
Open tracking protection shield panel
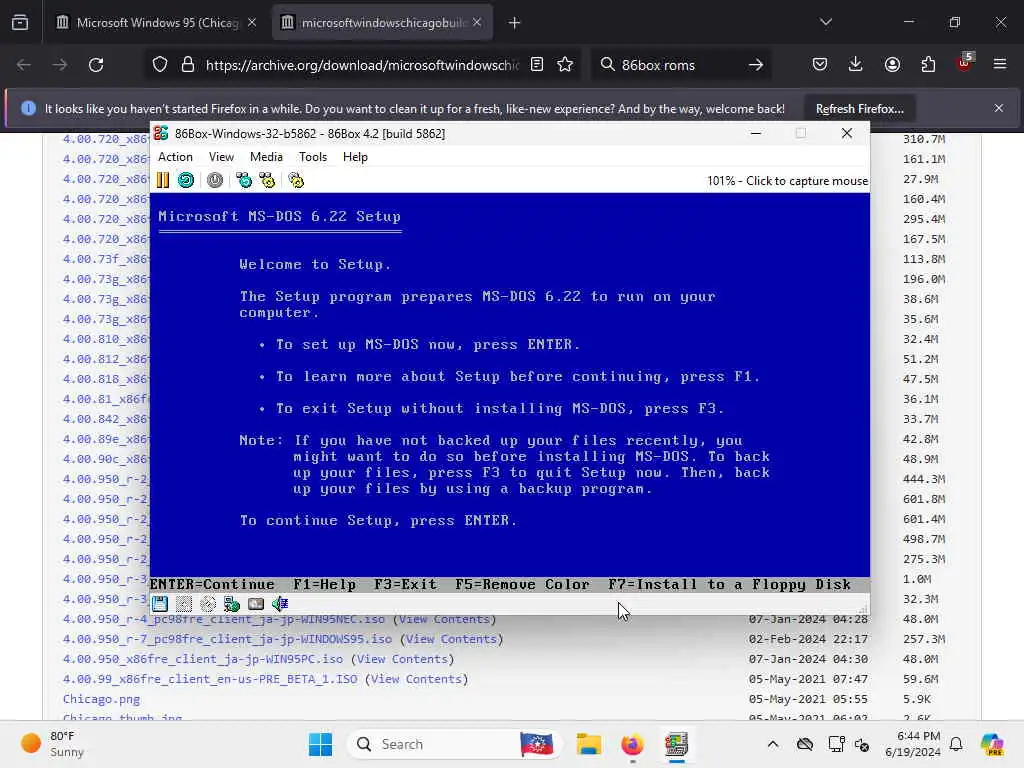point(160,65)
